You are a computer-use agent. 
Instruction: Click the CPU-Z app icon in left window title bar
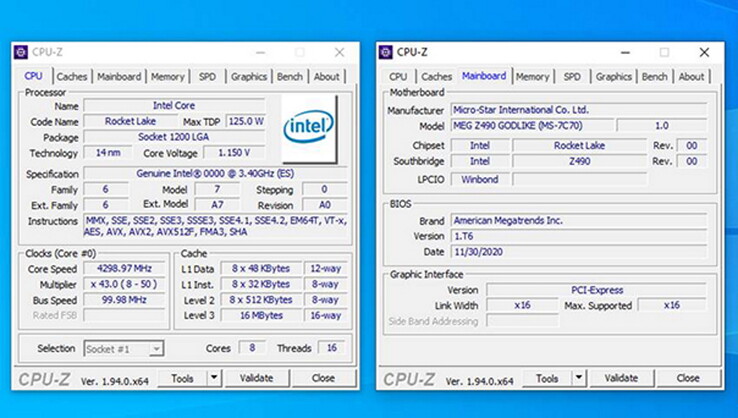21,52
